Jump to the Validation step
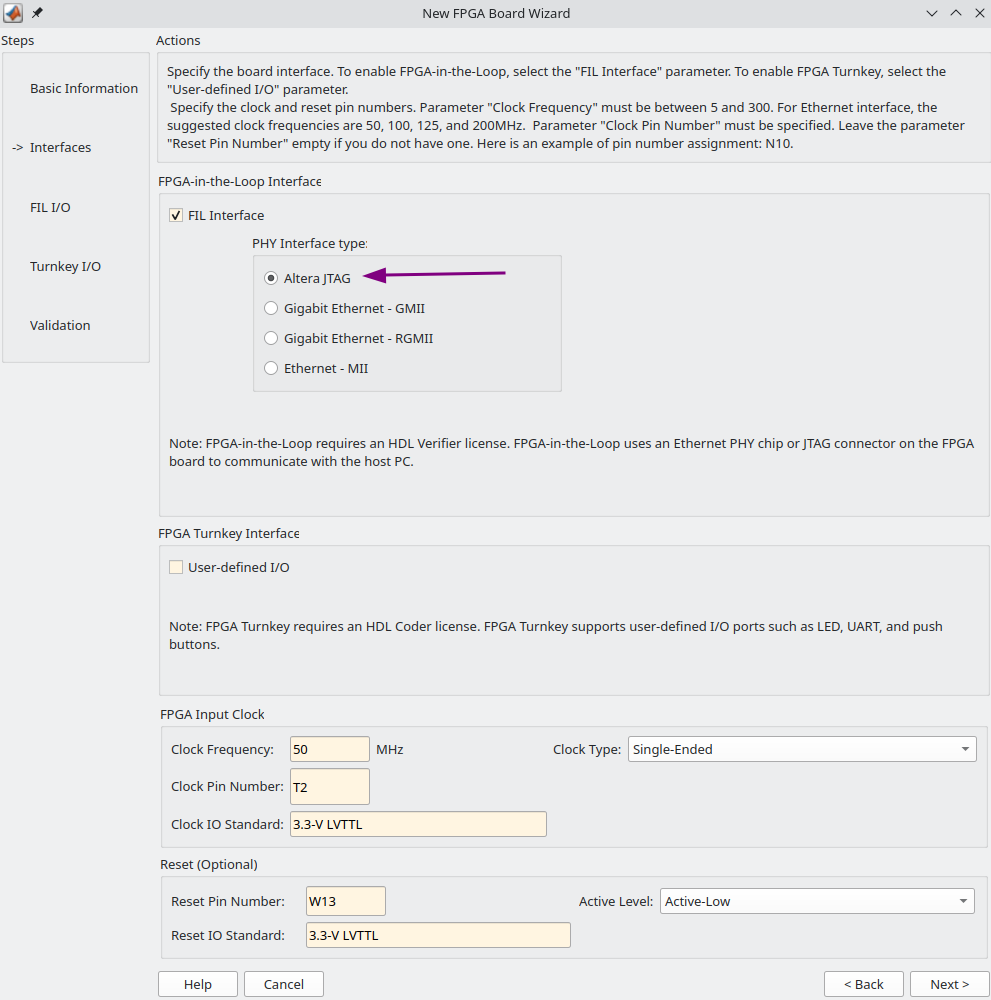 click(60, 325)
